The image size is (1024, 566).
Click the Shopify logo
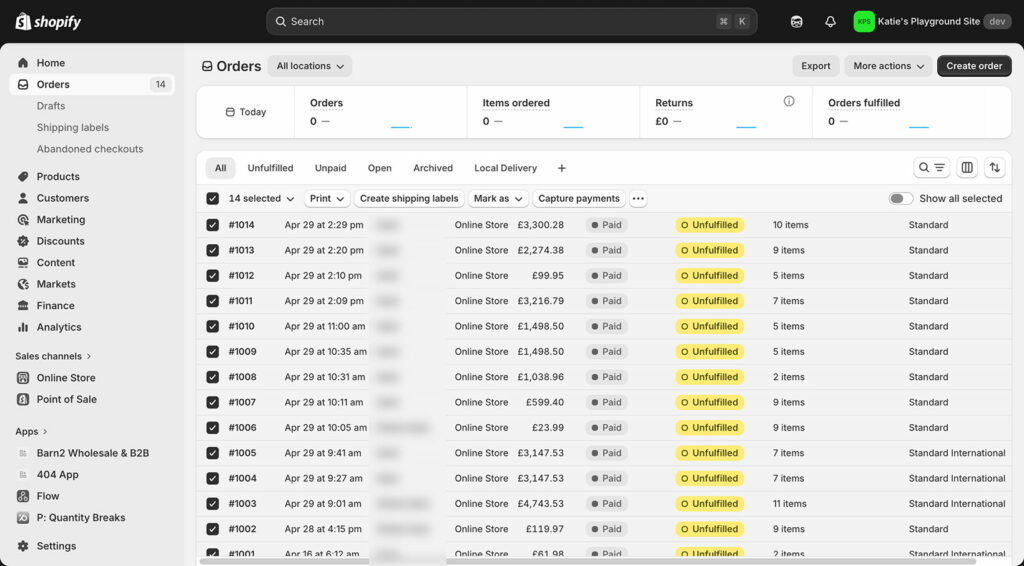tap(48, 22)
